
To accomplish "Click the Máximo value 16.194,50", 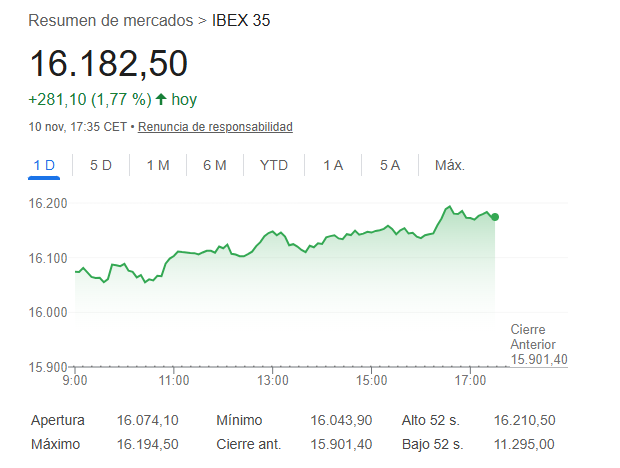I will coord(147,444).
